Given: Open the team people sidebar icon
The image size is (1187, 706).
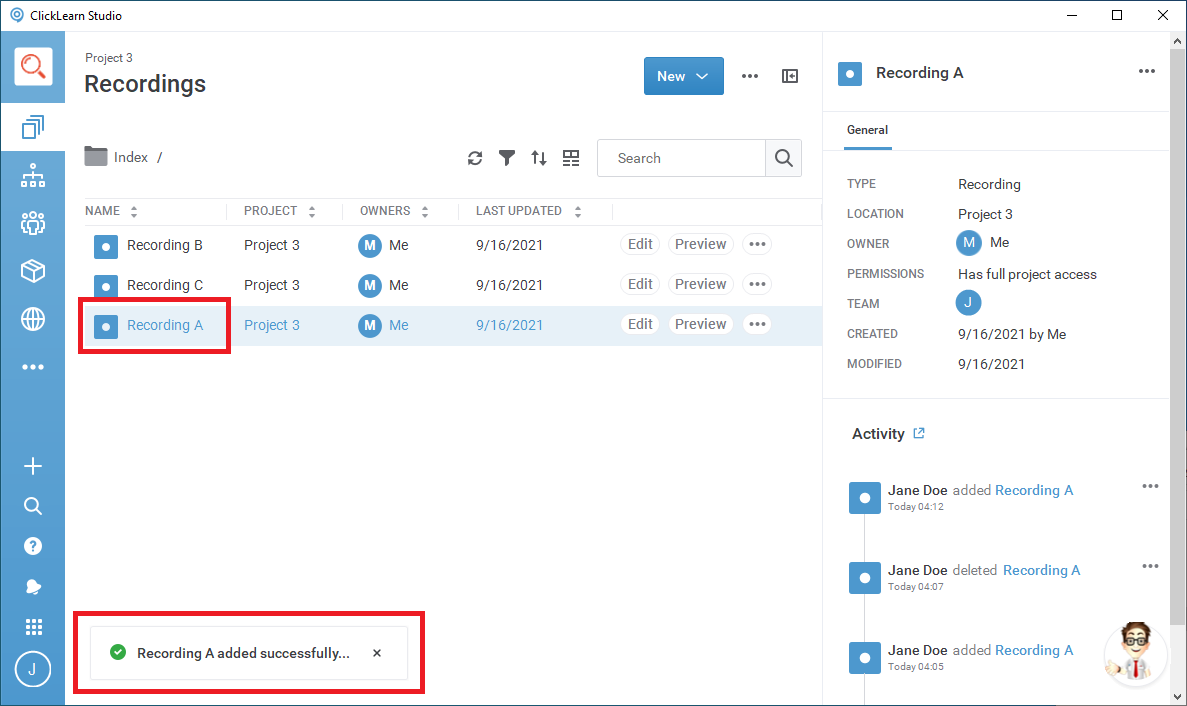Looking at the screenshot, I should pos(33,223).
